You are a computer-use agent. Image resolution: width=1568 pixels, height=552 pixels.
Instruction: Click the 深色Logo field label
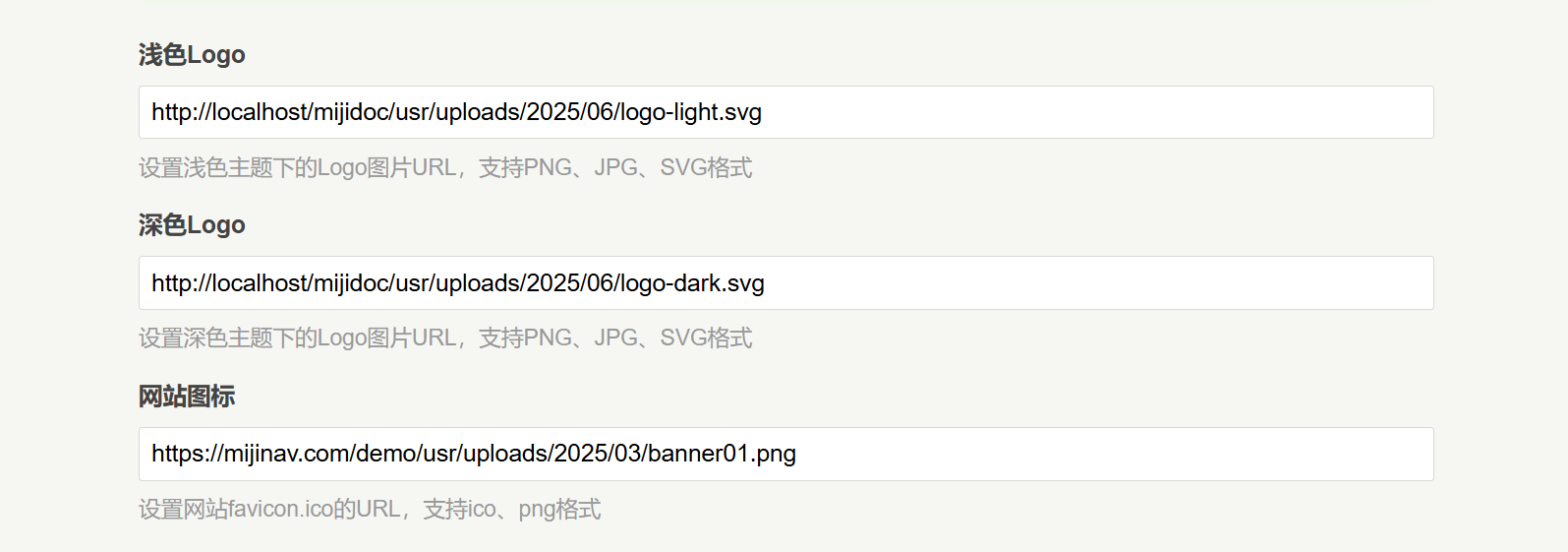coord(192,225)
